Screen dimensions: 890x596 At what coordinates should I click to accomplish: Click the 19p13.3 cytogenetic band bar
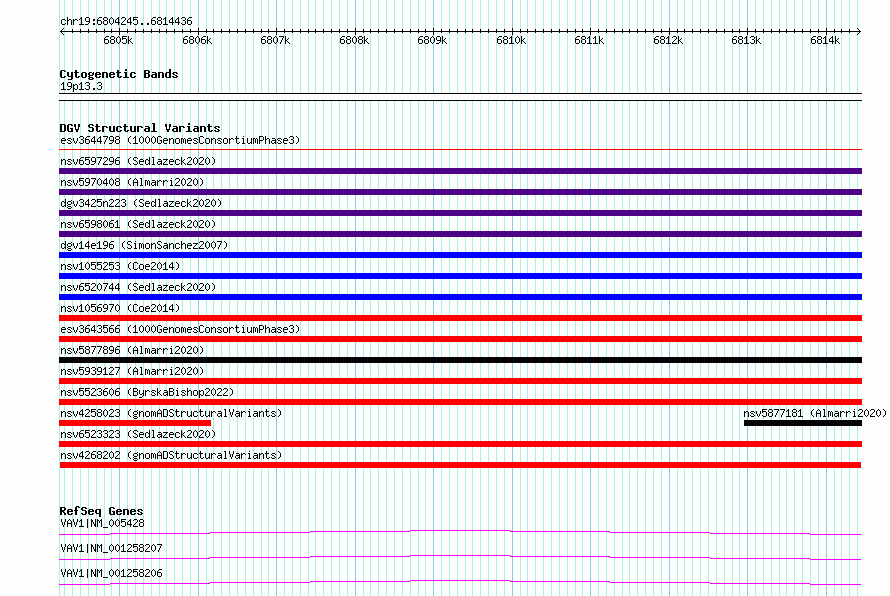pyautogui.click(x=460, y=97)
